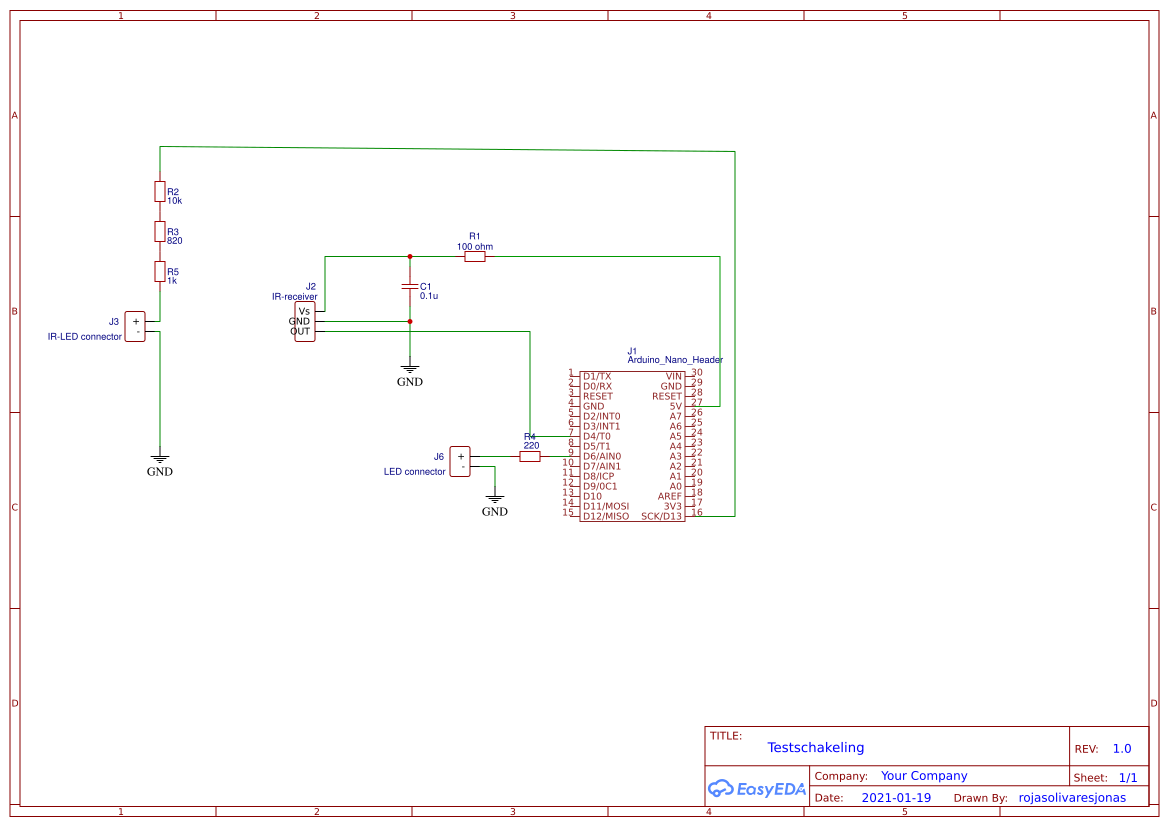The width and height of the screenshot is (1169, 827).
Task: Click the REV value 1.0
Action: [x=1120, y=747]
